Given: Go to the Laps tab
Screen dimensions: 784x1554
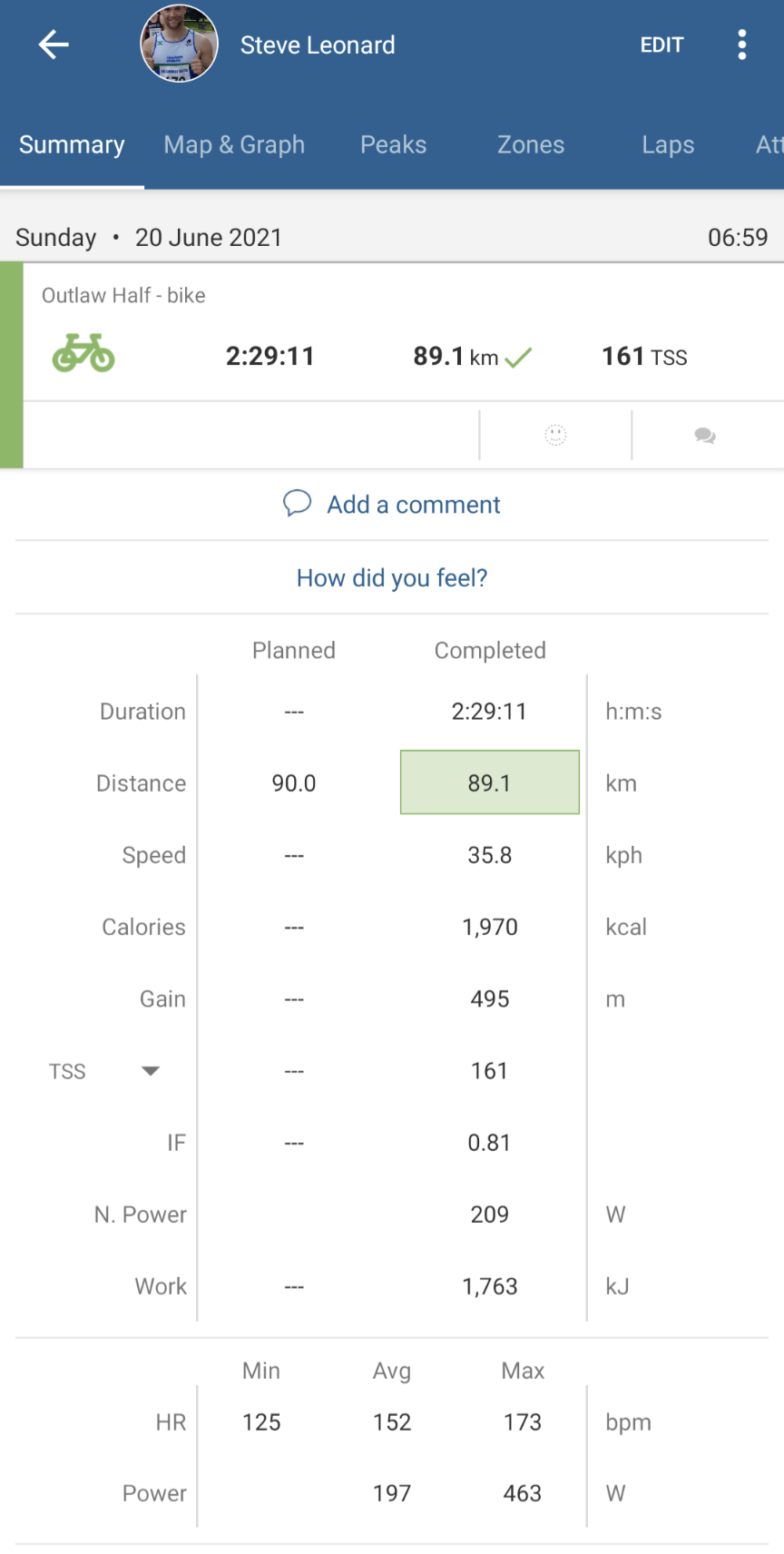Looking at the screenshot, I should pyautogui.click(x=668, y=145).
